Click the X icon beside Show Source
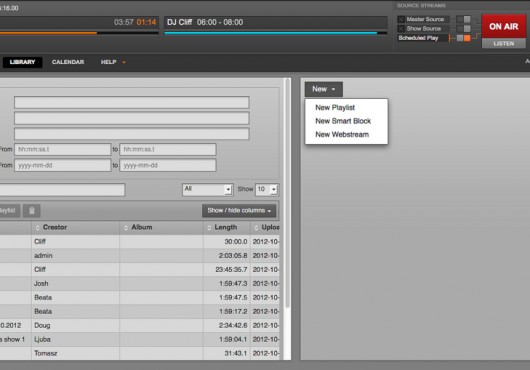The image size is (530, 370). [x=401, y=29]
